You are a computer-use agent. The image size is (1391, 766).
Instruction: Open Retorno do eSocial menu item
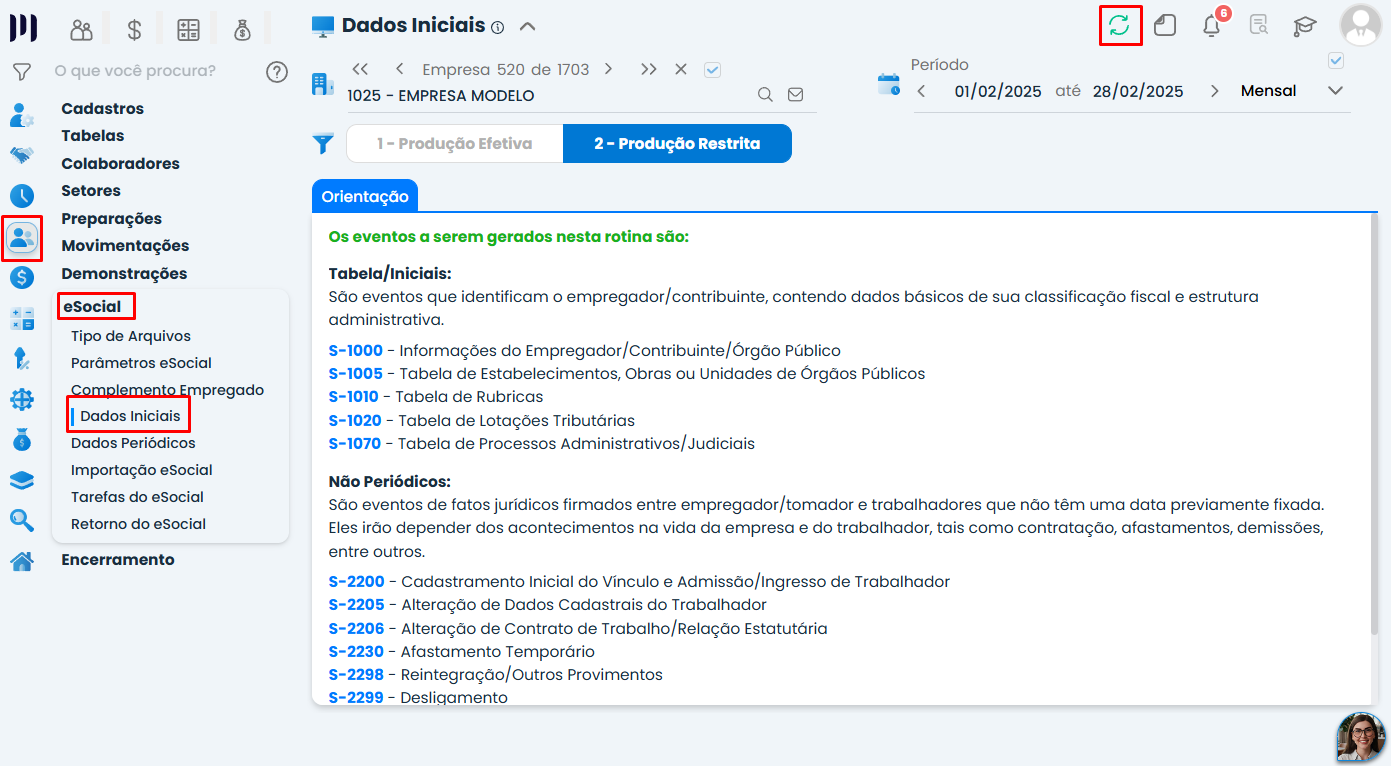pos(138,524)
